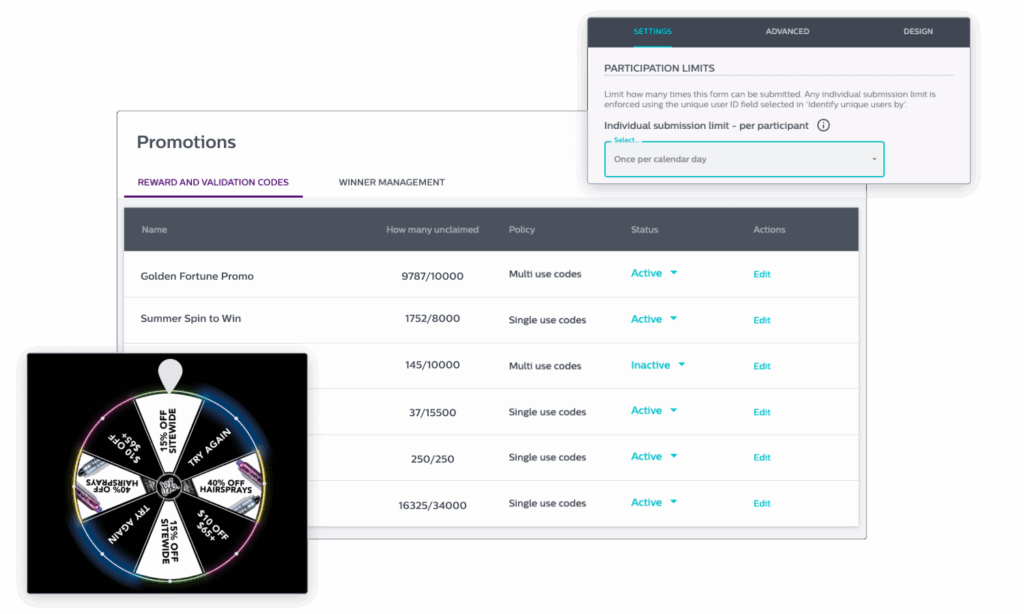Open status dropdown for Golden Fortune Promo
This screenshot has height=614, width=1024.
[654, 273]
